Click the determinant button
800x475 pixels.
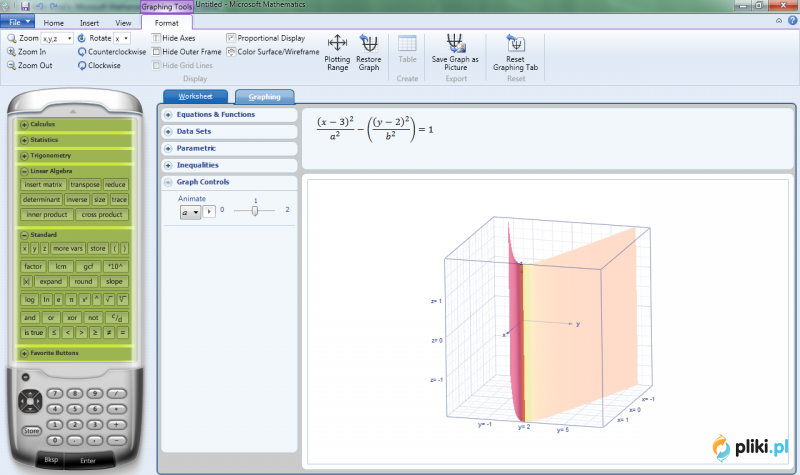(x=41, y=199)
